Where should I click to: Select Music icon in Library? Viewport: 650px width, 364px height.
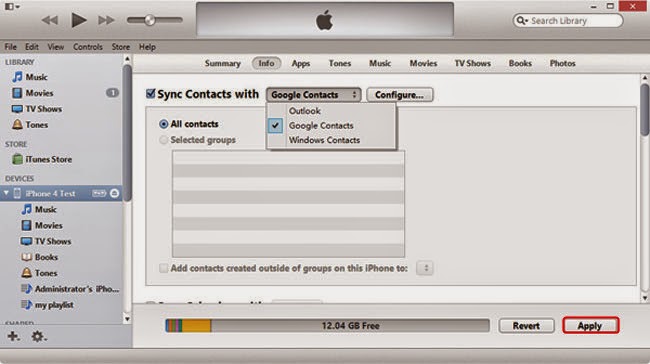(x=17, y=77)
